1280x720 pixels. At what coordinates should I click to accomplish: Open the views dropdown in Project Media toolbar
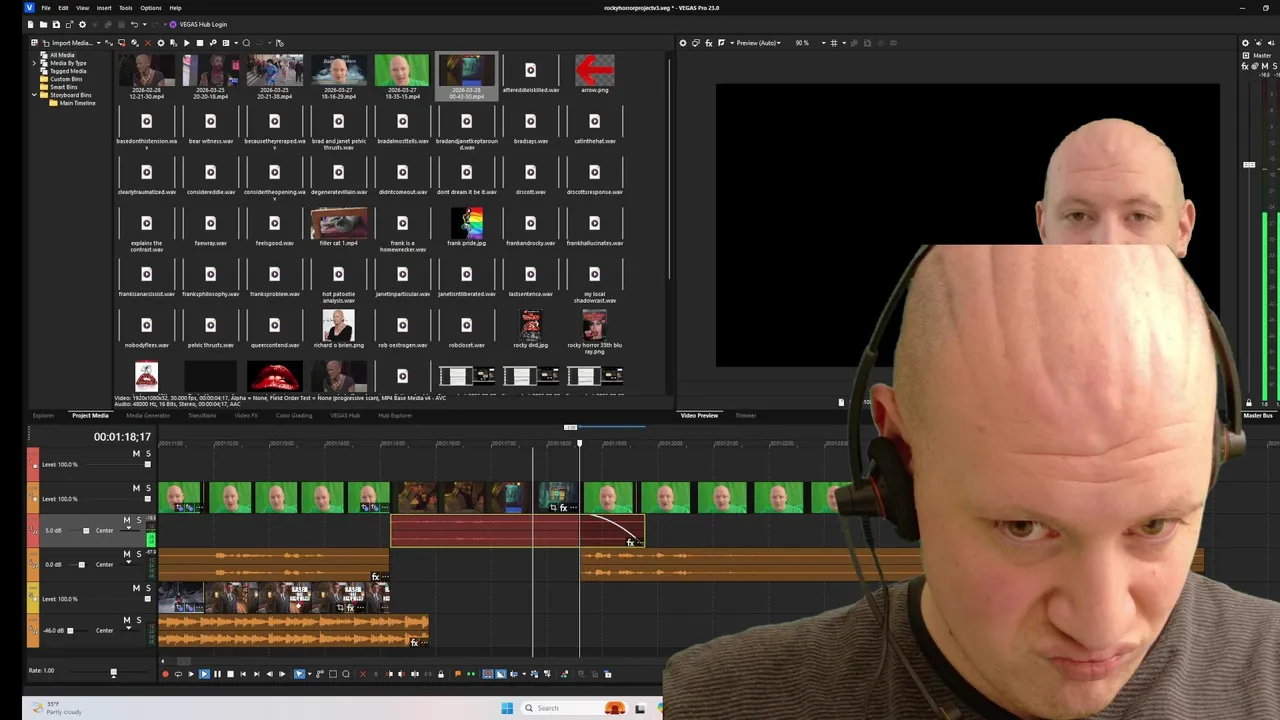[236, 43]
